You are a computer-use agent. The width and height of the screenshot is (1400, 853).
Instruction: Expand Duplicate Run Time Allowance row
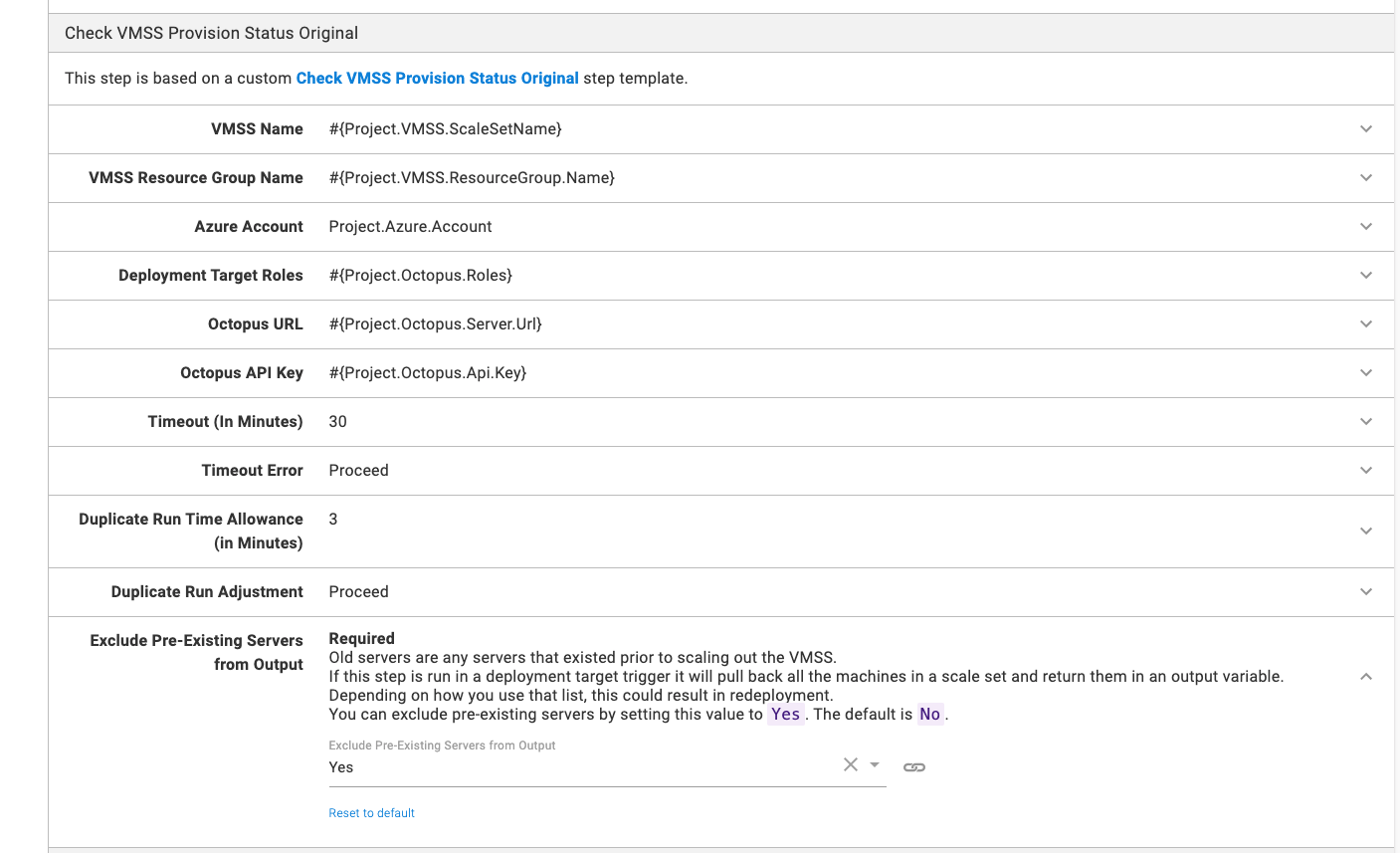(x=1366, y=532)
